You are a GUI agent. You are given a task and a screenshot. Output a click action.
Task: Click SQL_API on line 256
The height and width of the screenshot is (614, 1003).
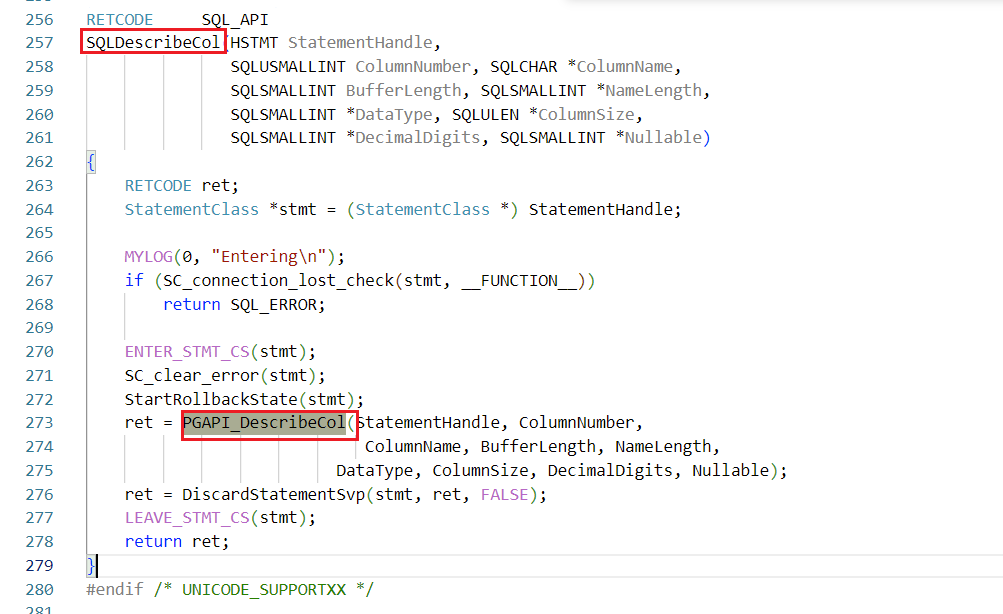[235, 20]
